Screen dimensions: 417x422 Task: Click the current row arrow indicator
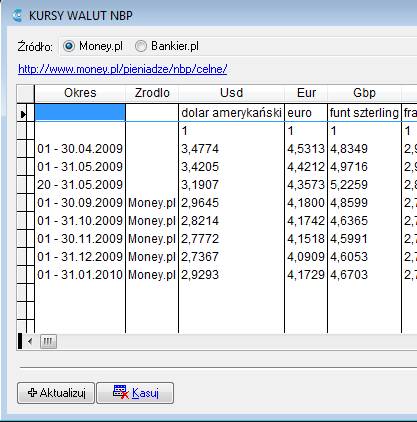(x=23, y=114)
